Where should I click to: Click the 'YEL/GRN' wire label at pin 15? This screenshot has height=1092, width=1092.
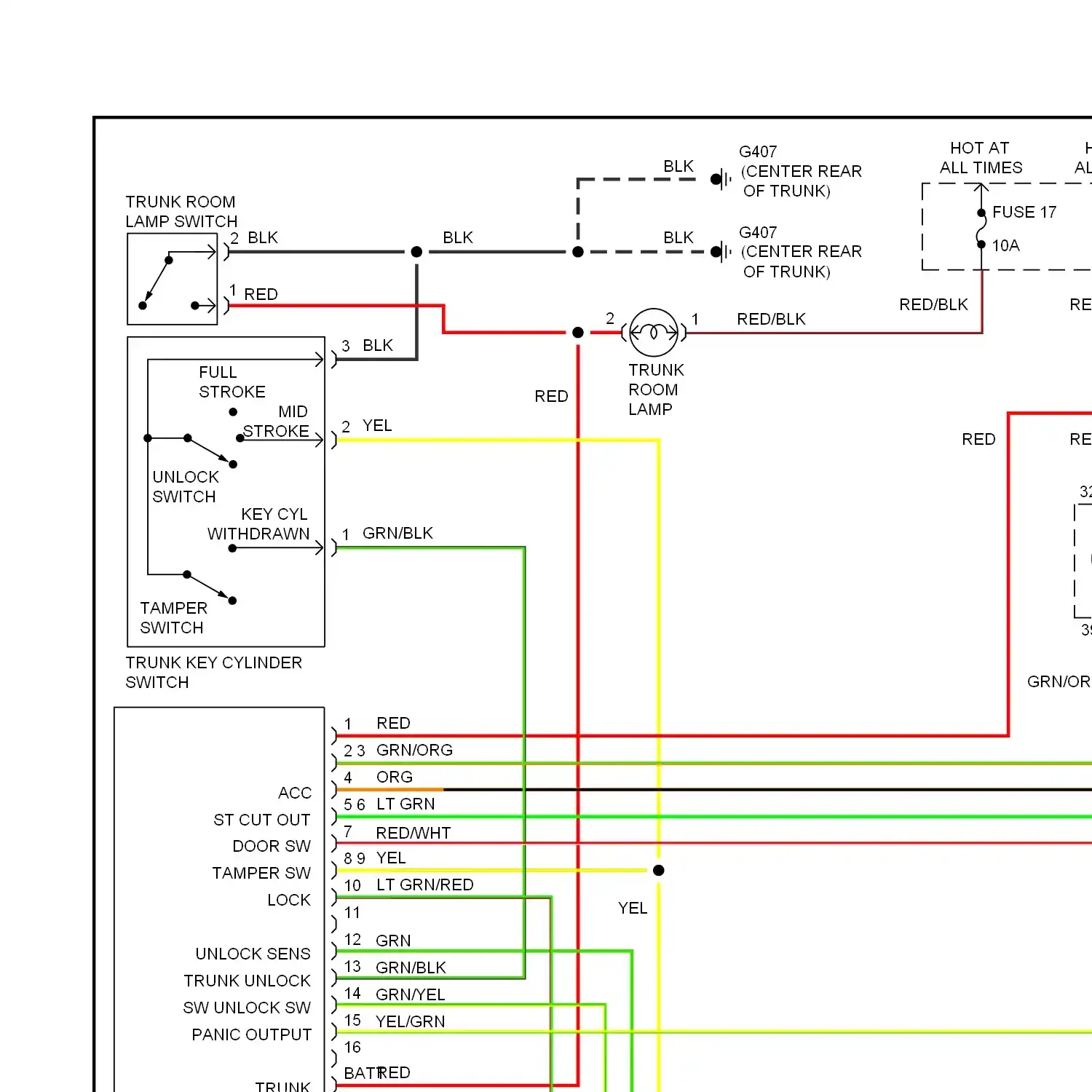point(410,1022)
